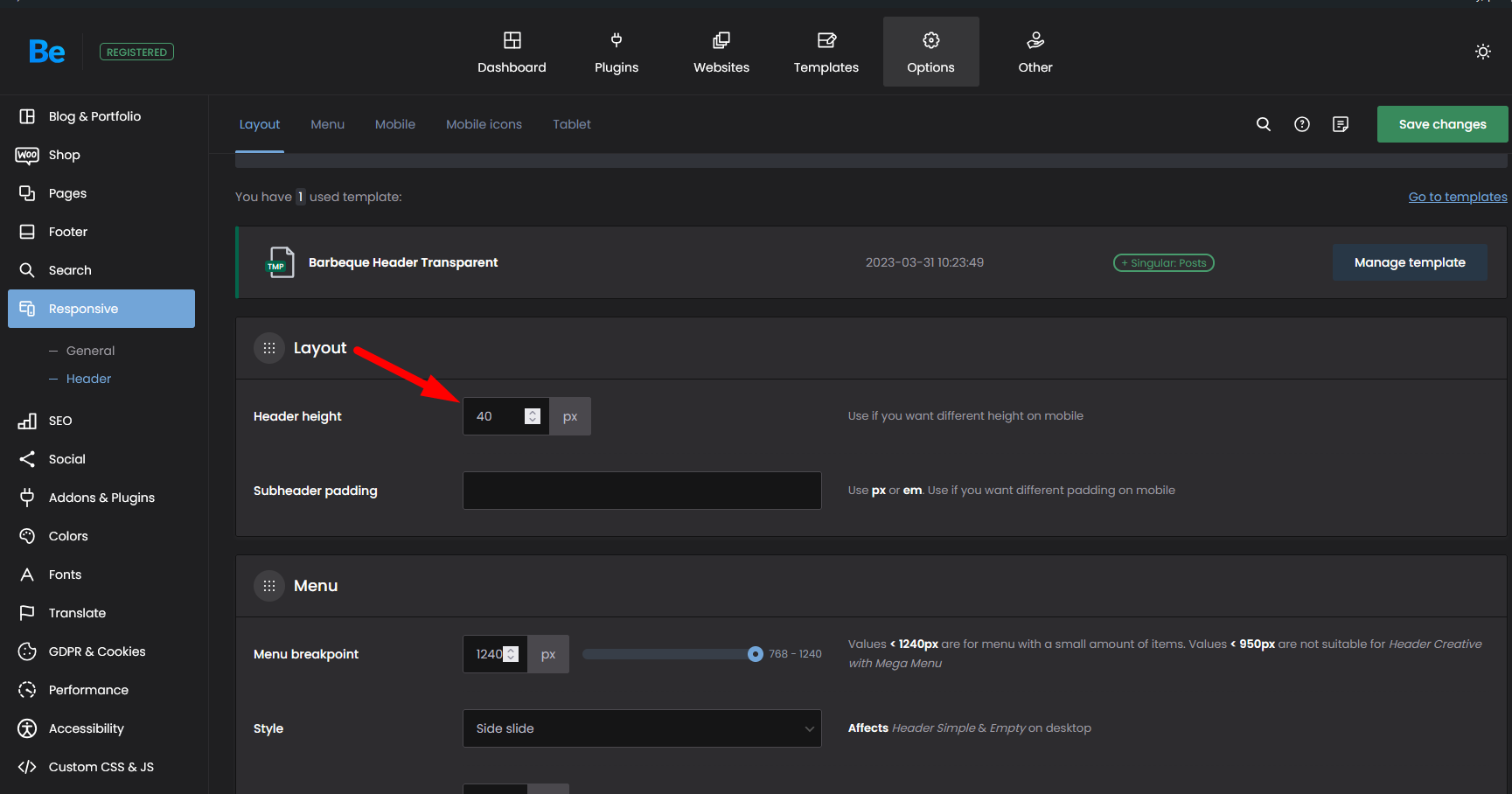
Task: Open Shop settings in sidebar
Action: [101, 155]
